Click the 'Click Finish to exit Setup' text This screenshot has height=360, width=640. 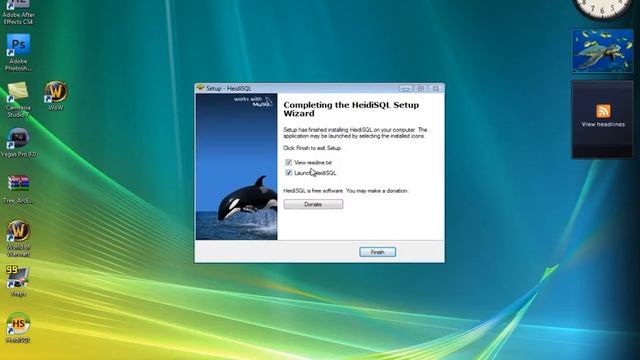(x=312, y=148)
